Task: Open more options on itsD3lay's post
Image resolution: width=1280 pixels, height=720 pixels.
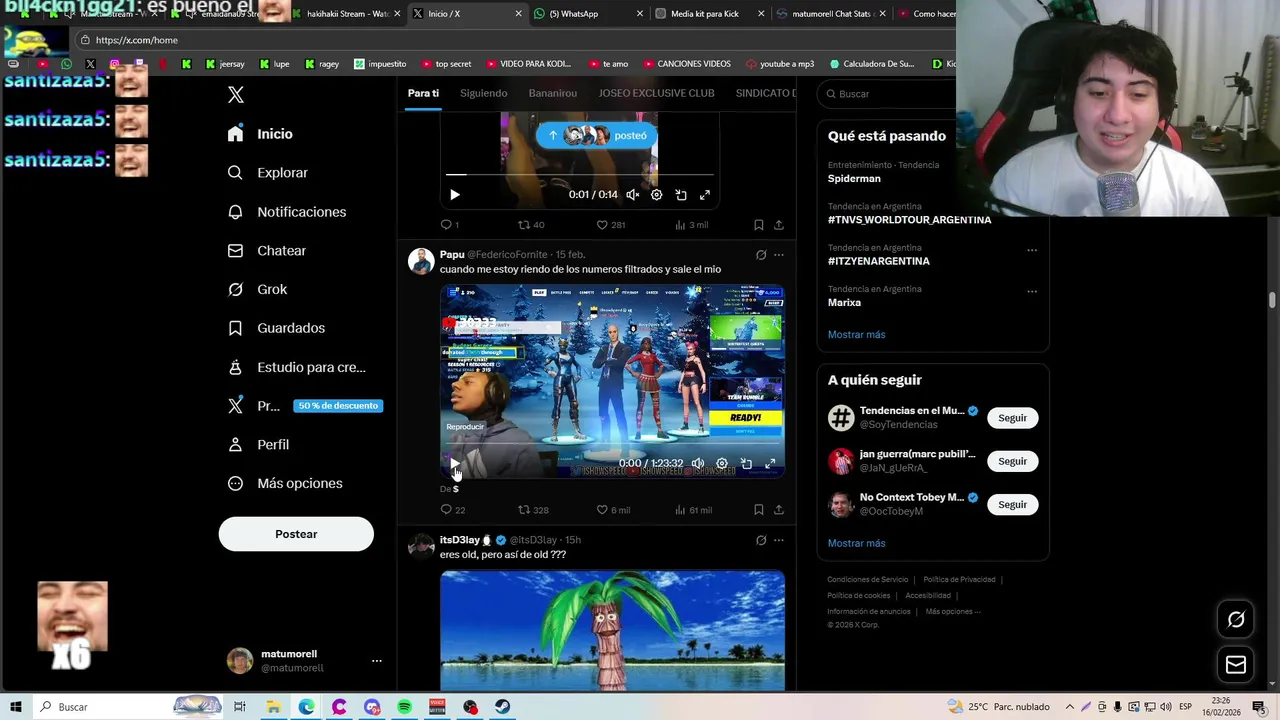Action: pos(779,540)
